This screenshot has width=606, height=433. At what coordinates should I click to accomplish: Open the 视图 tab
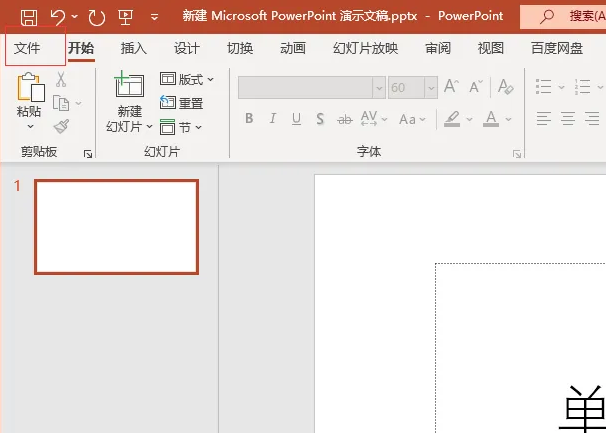491,48
